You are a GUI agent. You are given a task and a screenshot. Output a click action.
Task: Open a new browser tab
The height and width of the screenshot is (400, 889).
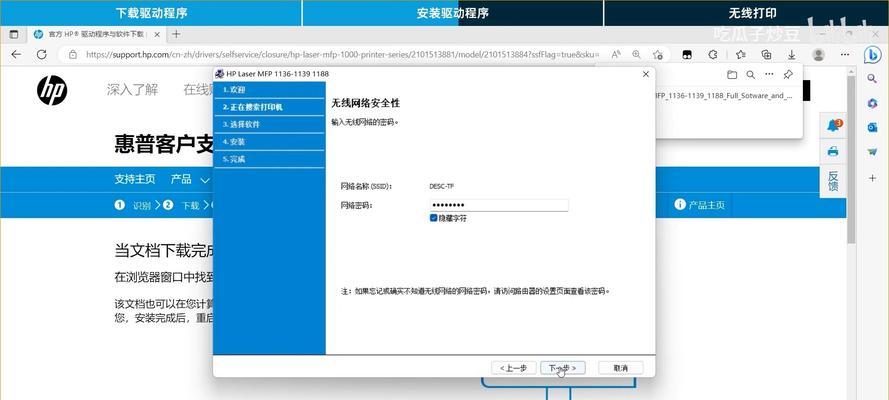pos(176,34)
